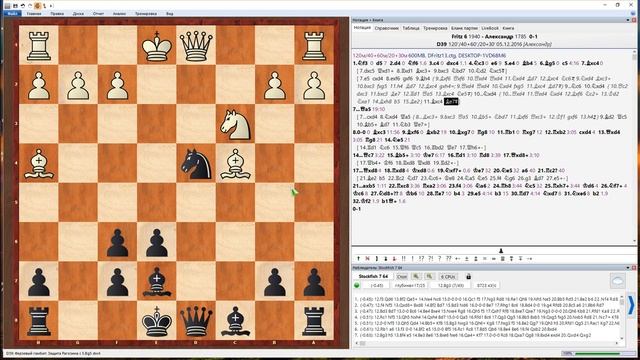The height and width of the screenshot is (360, 640).
Task: Click move 17...Rxd8 in the notation
Action: coord(365,170)
